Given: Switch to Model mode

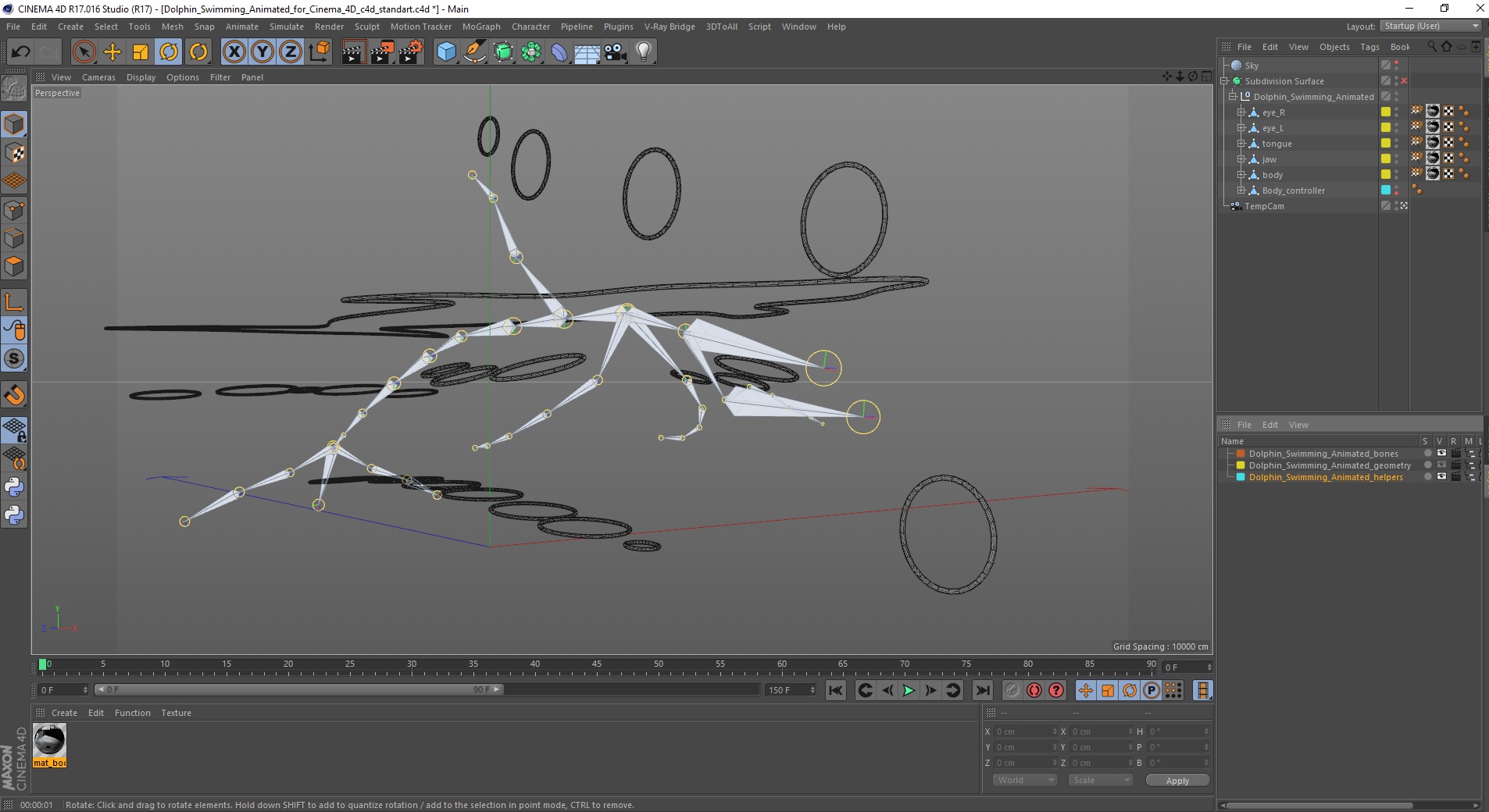Looking at the screenshot, I should [x=14, y=125].
